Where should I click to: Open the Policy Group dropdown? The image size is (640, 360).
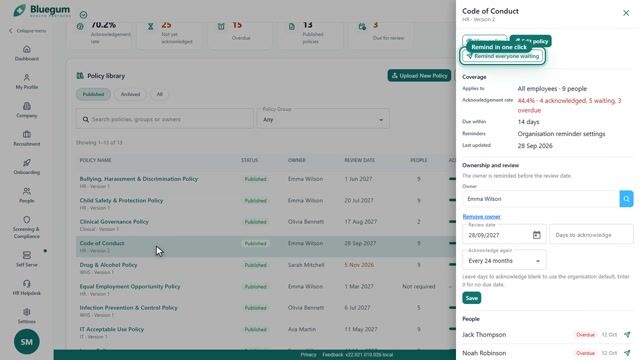[323, 120]
